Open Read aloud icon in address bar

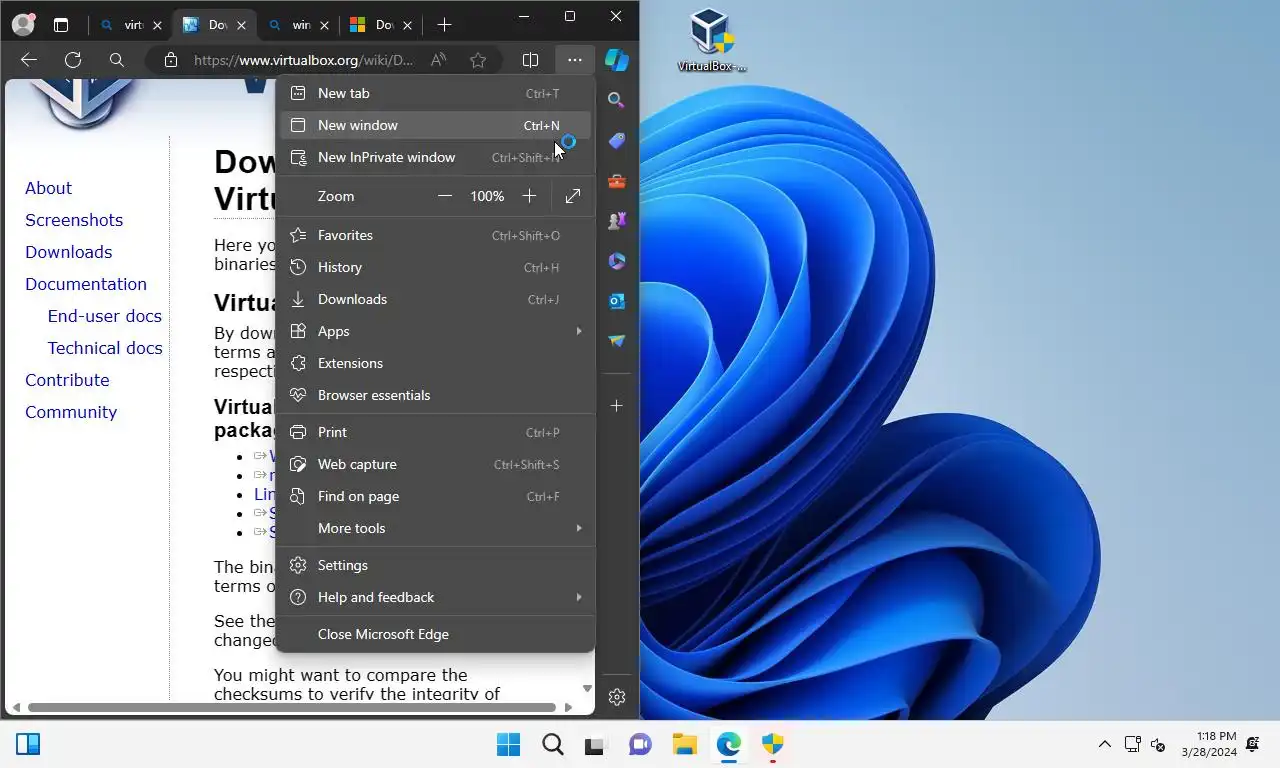[x=438, y=60]
